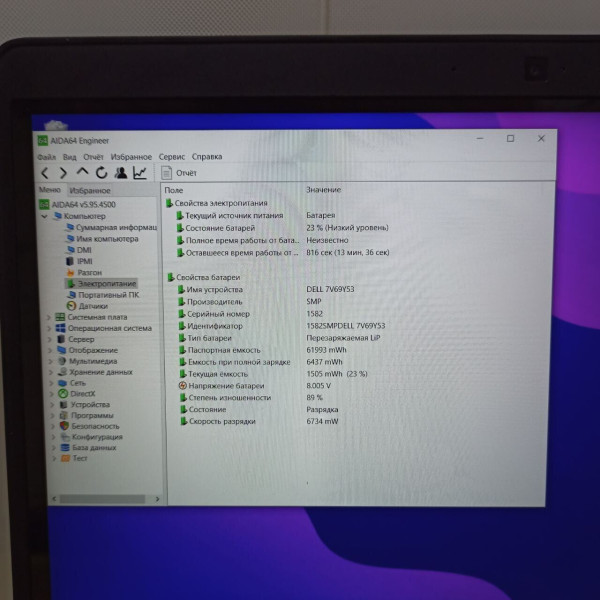Open the Справка menu

tap(207, 157)
